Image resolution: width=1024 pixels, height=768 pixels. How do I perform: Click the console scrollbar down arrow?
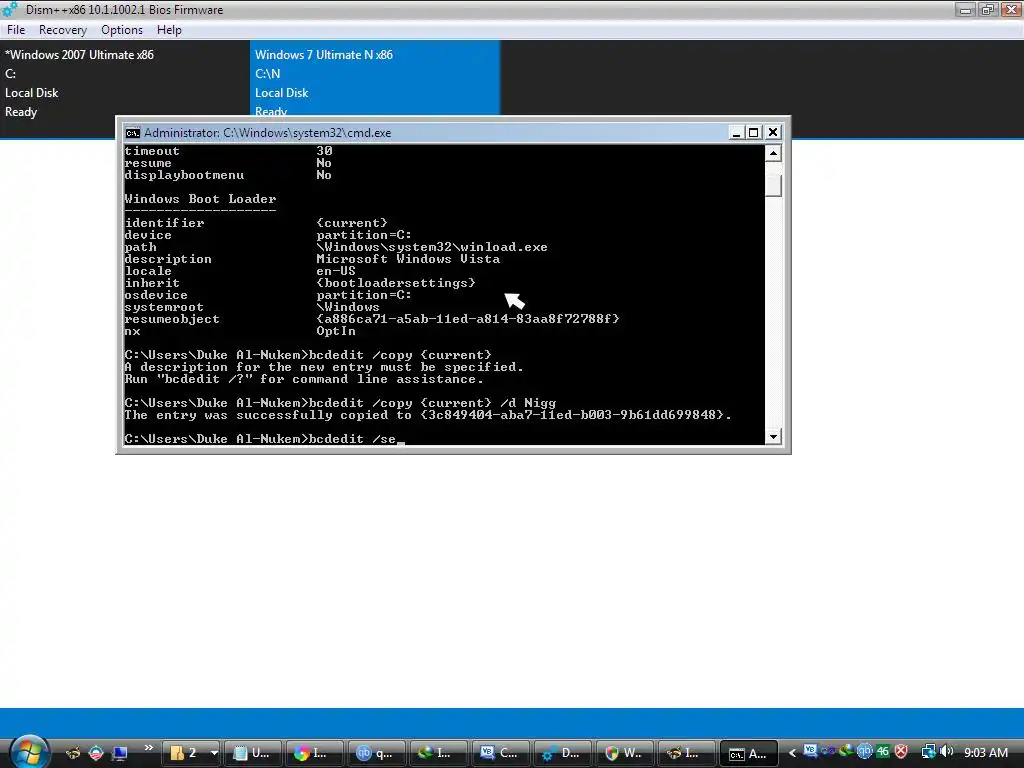[x=773, y=437]
